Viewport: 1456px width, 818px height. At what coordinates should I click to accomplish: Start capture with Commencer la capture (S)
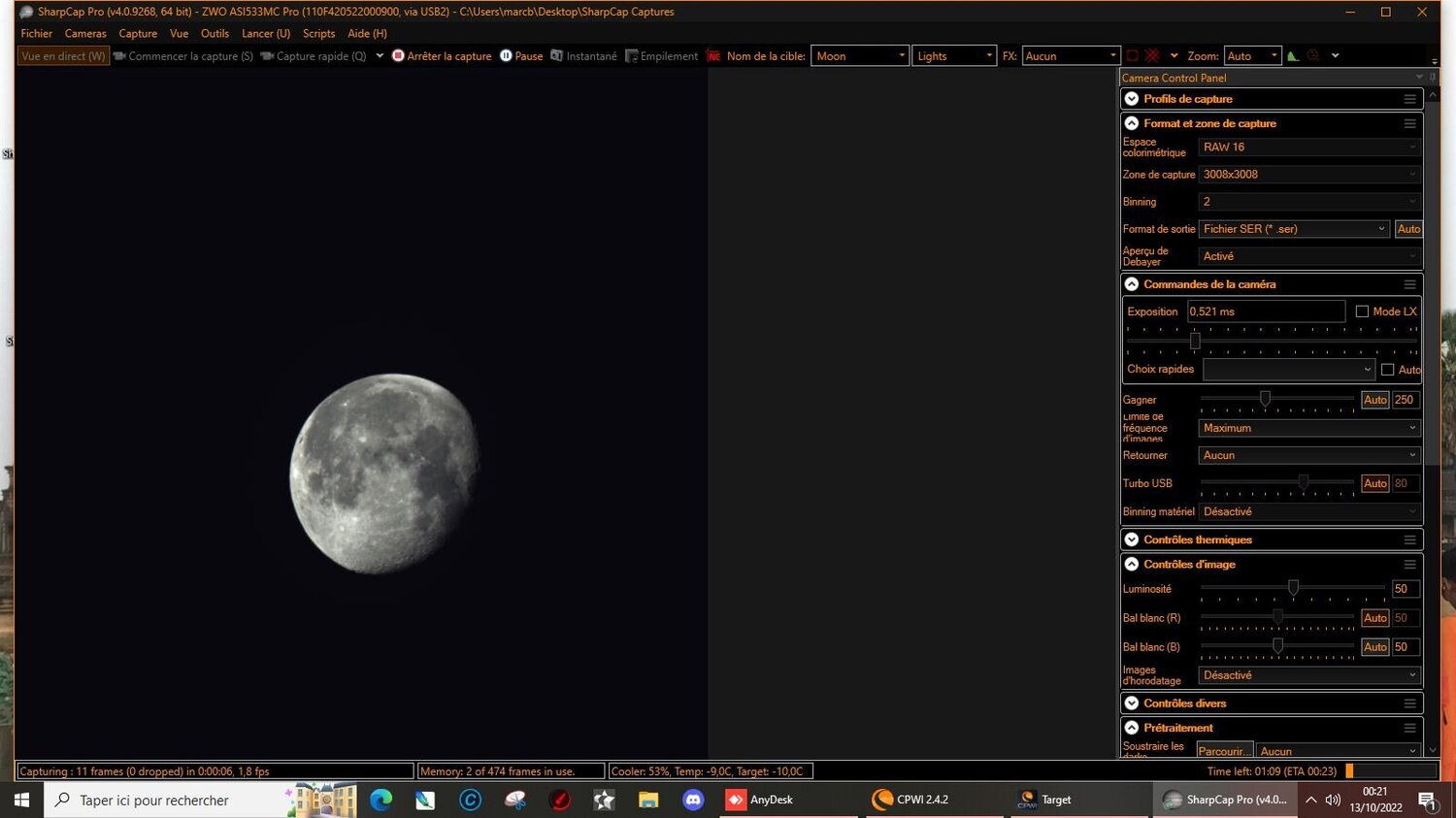tap(184, 55)
